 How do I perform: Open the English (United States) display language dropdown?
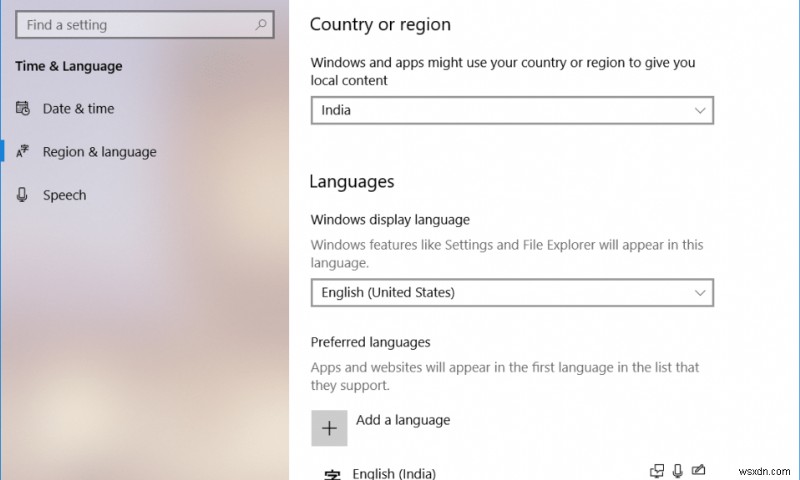(512, 293)
